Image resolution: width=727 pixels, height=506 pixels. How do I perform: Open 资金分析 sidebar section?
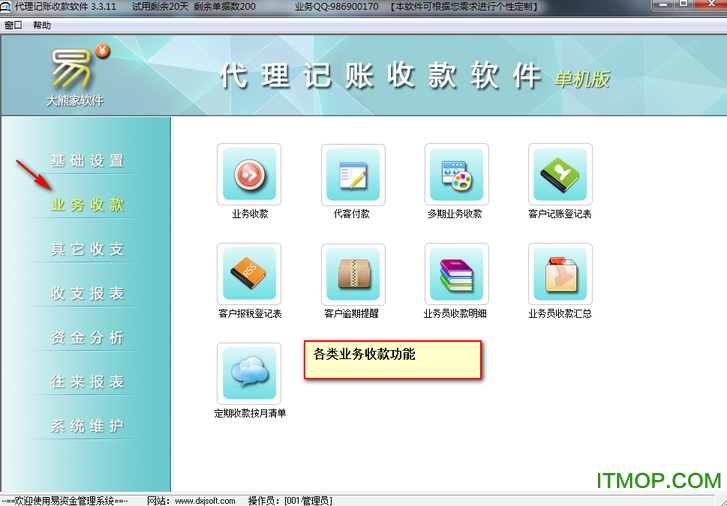tap(88, 338)
